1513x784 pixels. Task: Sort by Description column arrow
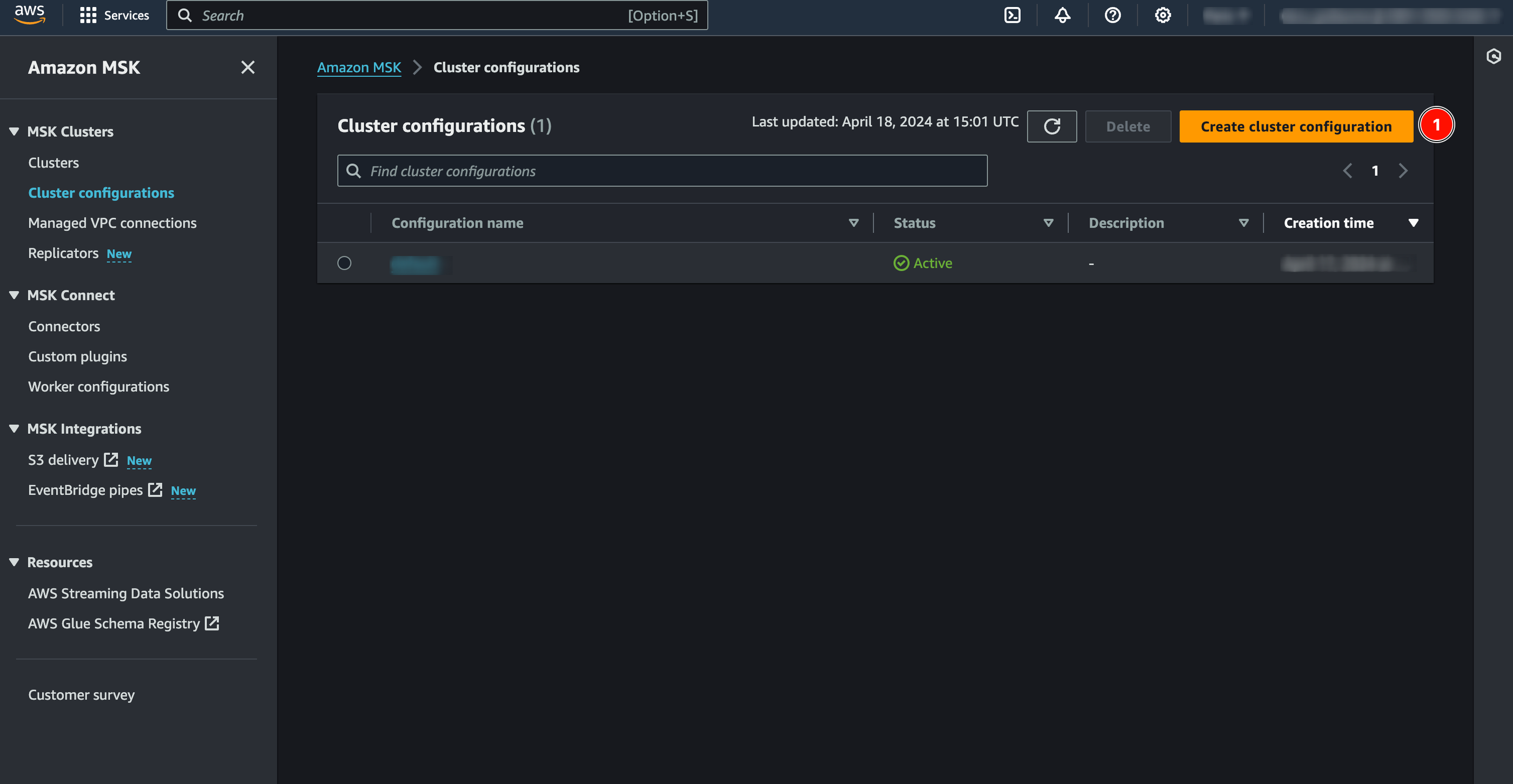1243,223
